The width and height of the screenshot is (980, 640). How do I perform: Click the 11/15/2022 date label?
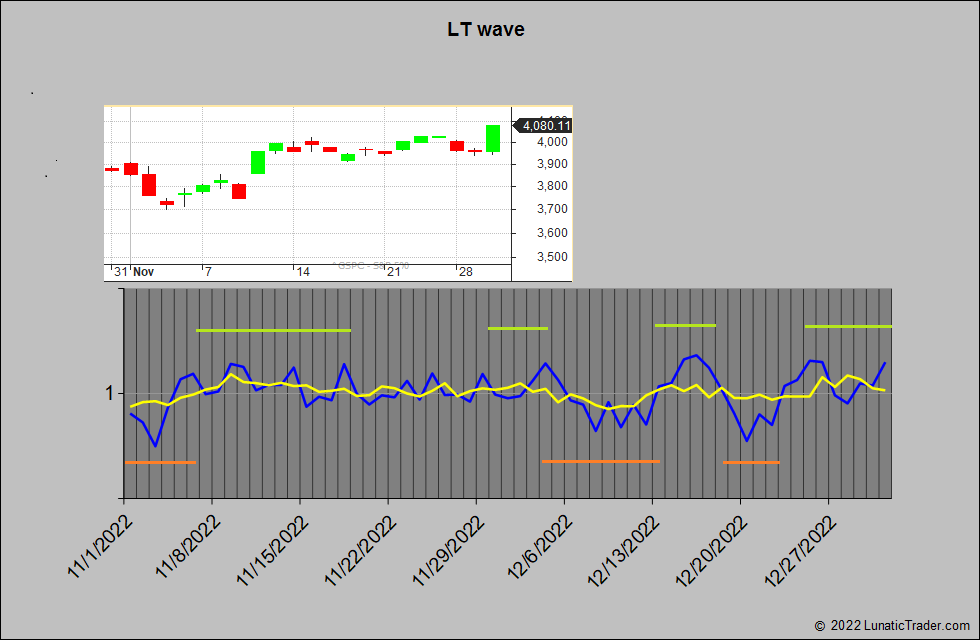(x=272, y=551)
